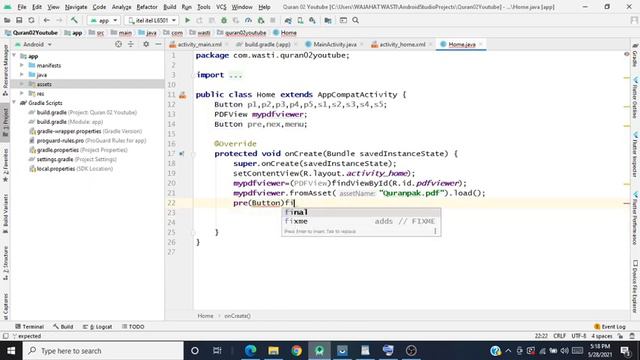
Task: Toggle the 2: Favorites side tool window
Action: (x=5, y=165)
